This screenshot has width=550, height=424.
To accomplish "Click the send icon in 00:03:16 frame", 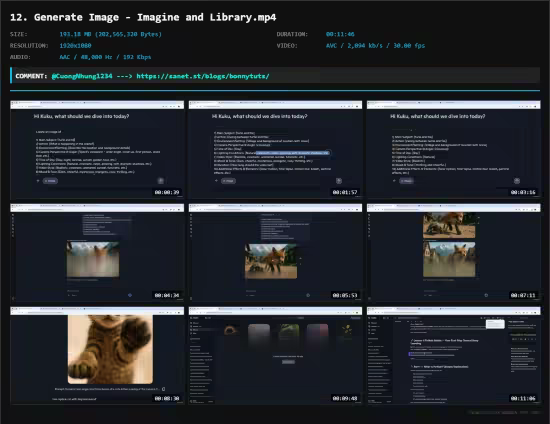I will (x=517, y=181).
